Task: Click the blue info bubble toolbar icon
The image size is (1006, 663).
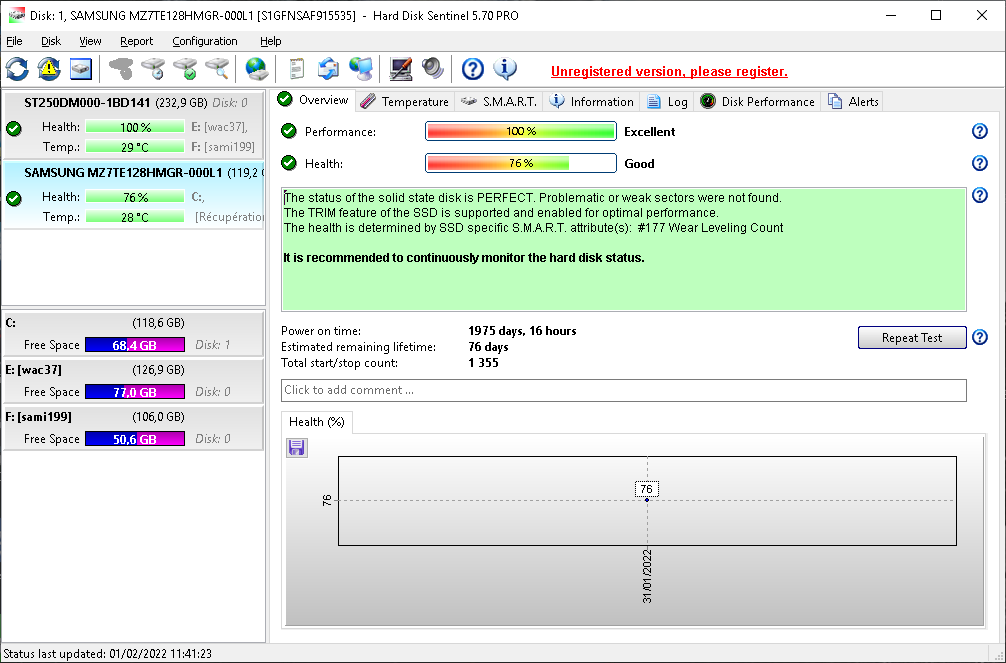Action: [505, 69]
